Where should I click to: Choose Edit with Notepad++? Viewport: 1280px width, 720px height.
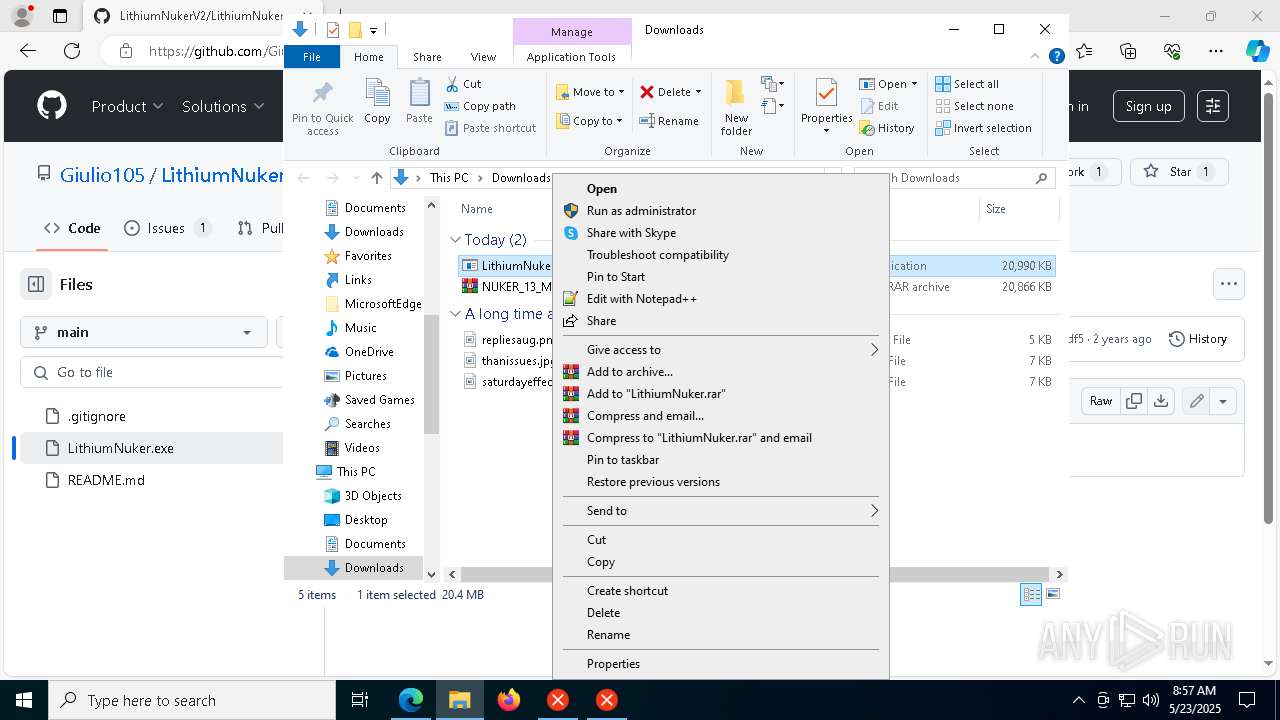coord(720,299)
